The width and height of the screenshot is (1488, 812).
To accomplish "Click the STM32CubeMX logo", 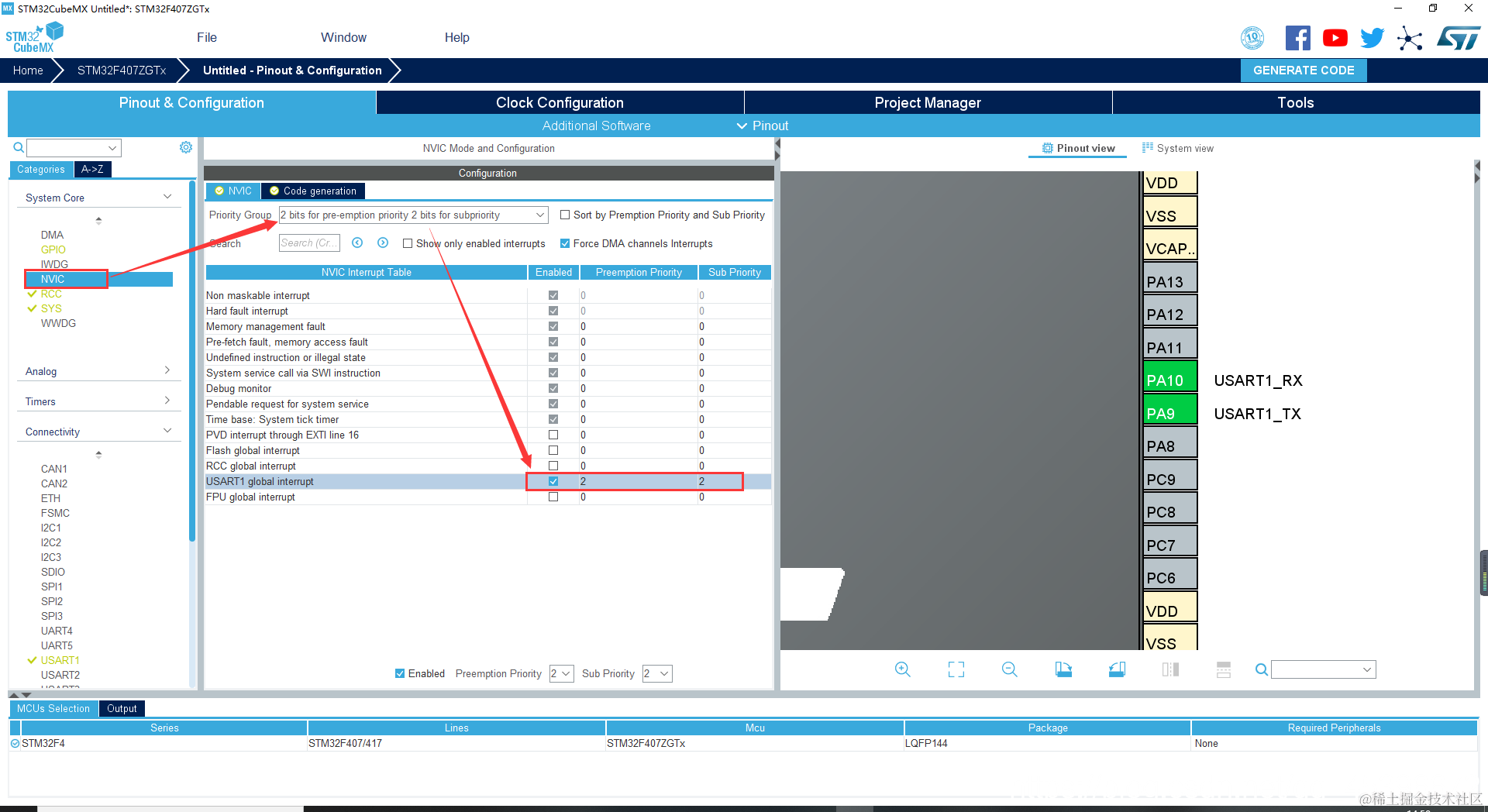I will tap(34, 38).
